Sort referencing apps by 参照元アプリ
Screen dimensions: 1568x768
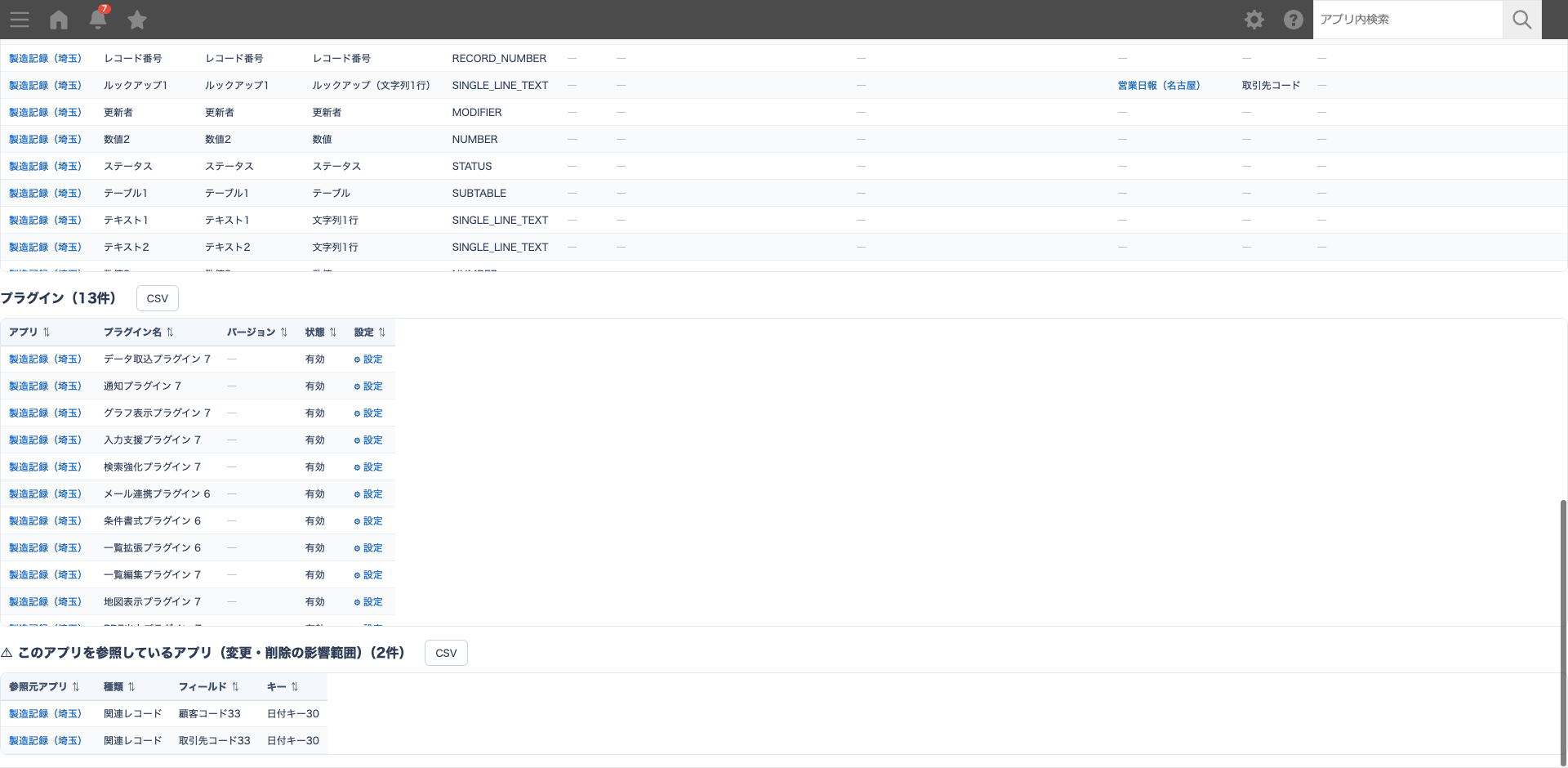[44, 686]
